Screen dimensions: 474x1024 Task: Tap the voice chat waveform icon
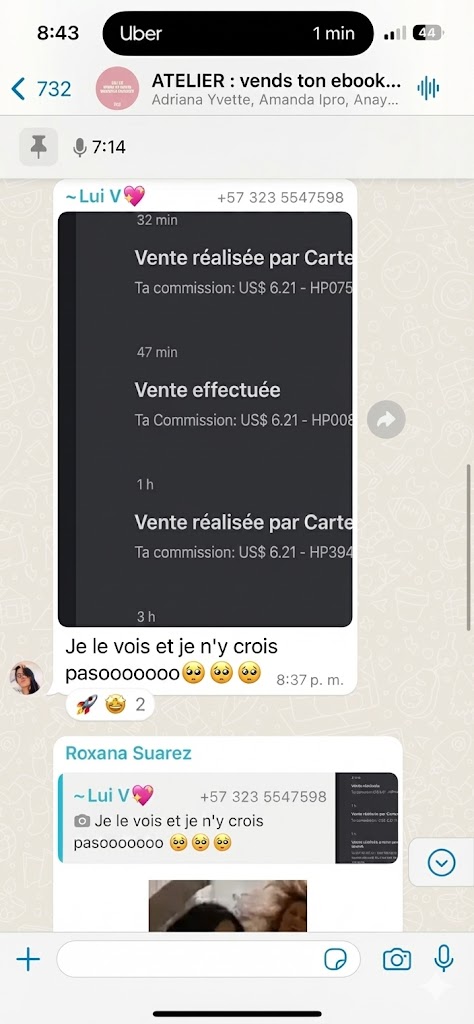pyautogui.click(x=428, y=88)
